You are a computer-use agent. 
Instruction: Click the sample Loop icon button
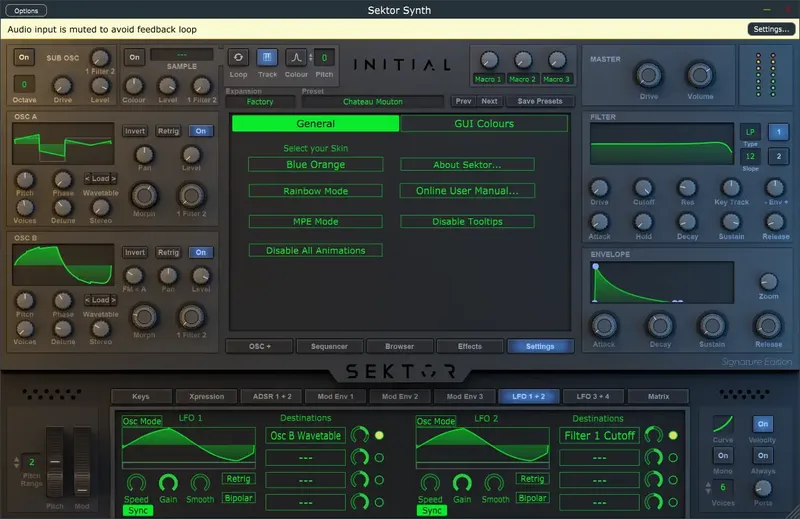238,58
